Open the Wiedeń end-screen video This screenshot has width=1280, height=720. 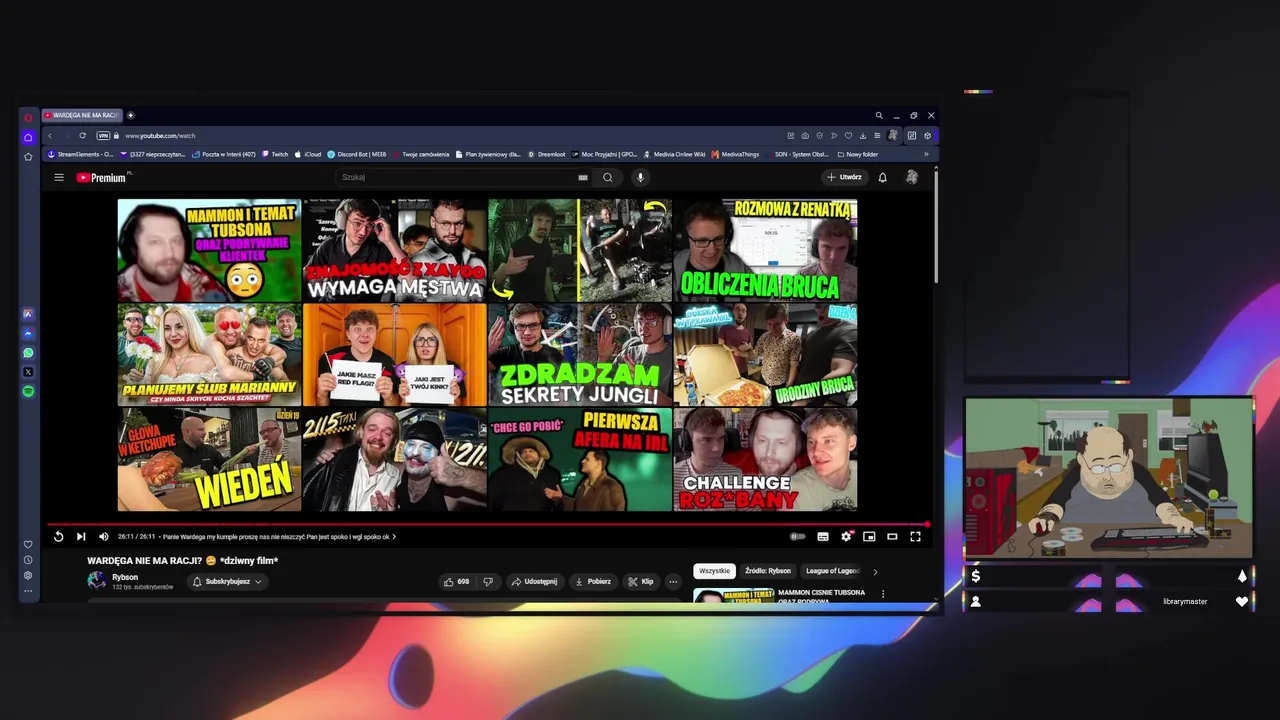point(209,459)
